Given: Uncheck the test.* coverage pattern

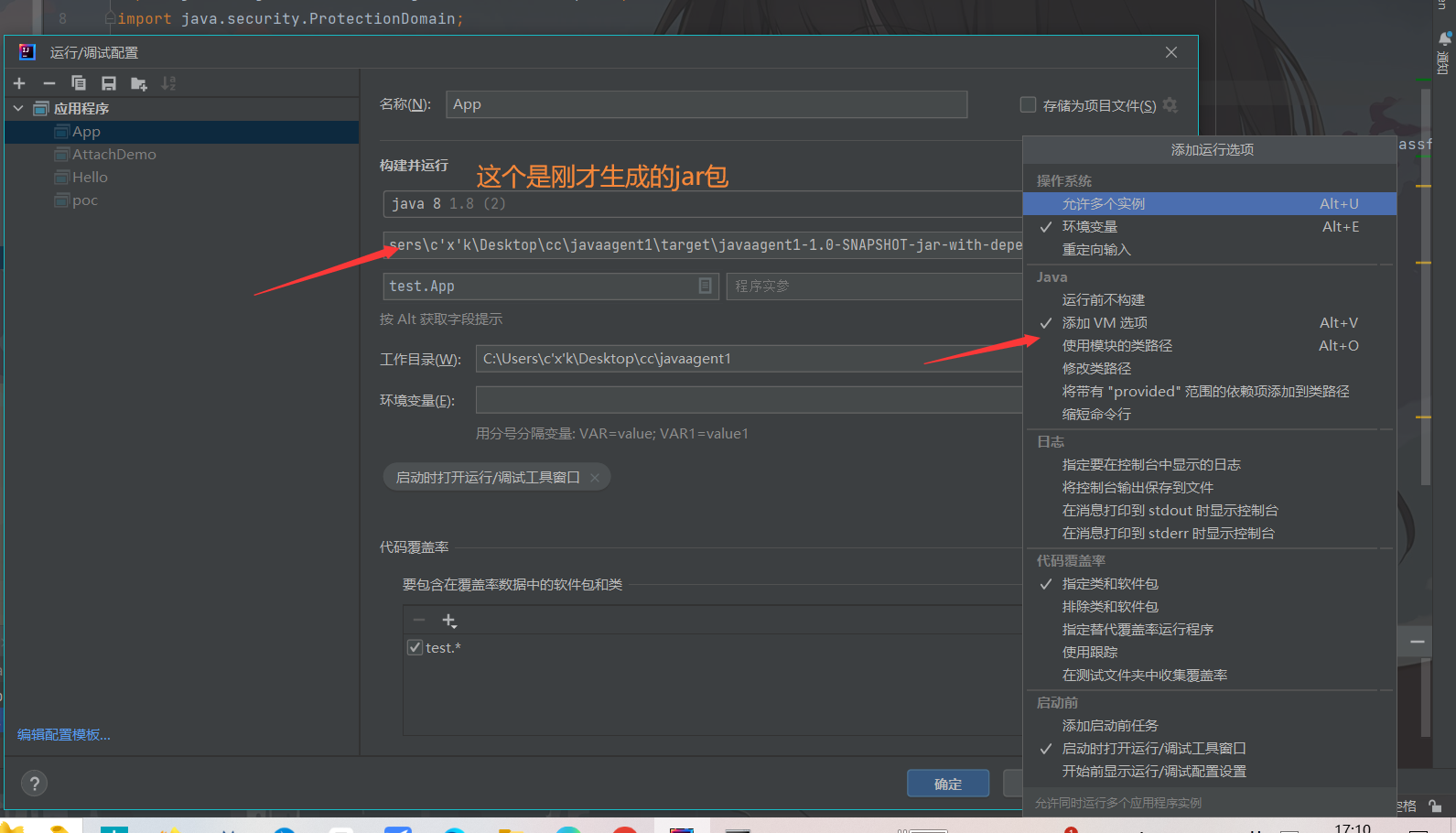Looking at the screenshot, I should 415,647.
